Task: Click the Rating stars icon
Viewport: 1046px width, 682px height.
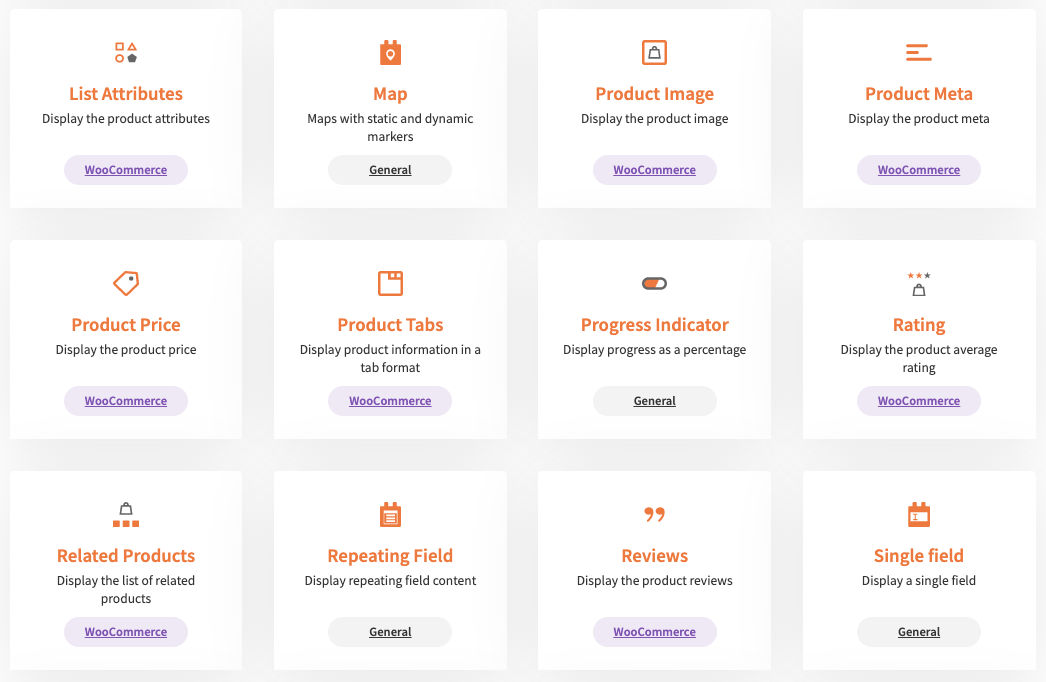Action: coord(918,283)
